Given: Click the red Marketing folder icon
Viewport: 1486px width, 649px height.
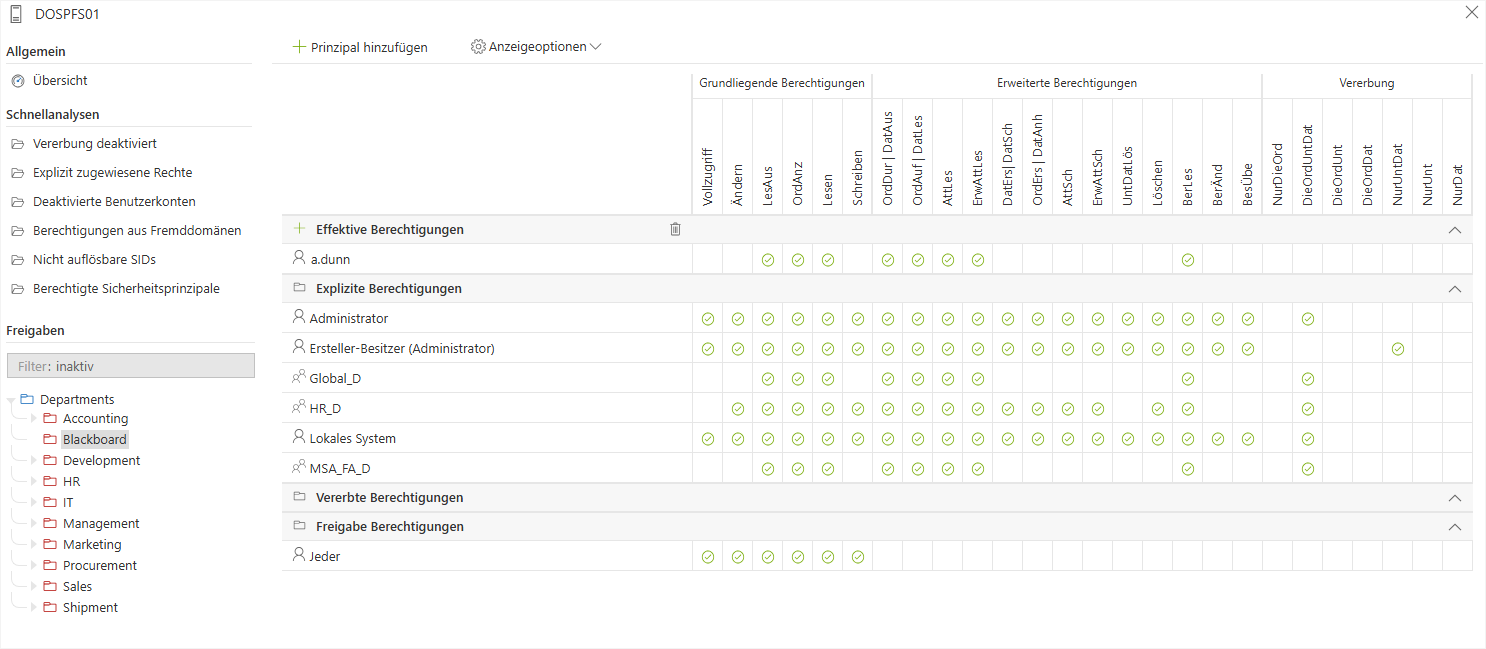Looking at the screenshot, I should (50, 544).
